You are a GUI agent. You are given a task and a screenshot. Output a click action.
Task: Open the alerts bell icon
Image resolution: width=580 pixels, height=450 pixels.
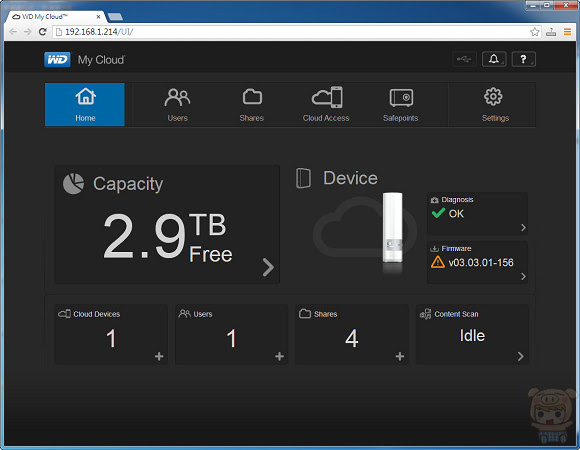click(x=494, y=59)
